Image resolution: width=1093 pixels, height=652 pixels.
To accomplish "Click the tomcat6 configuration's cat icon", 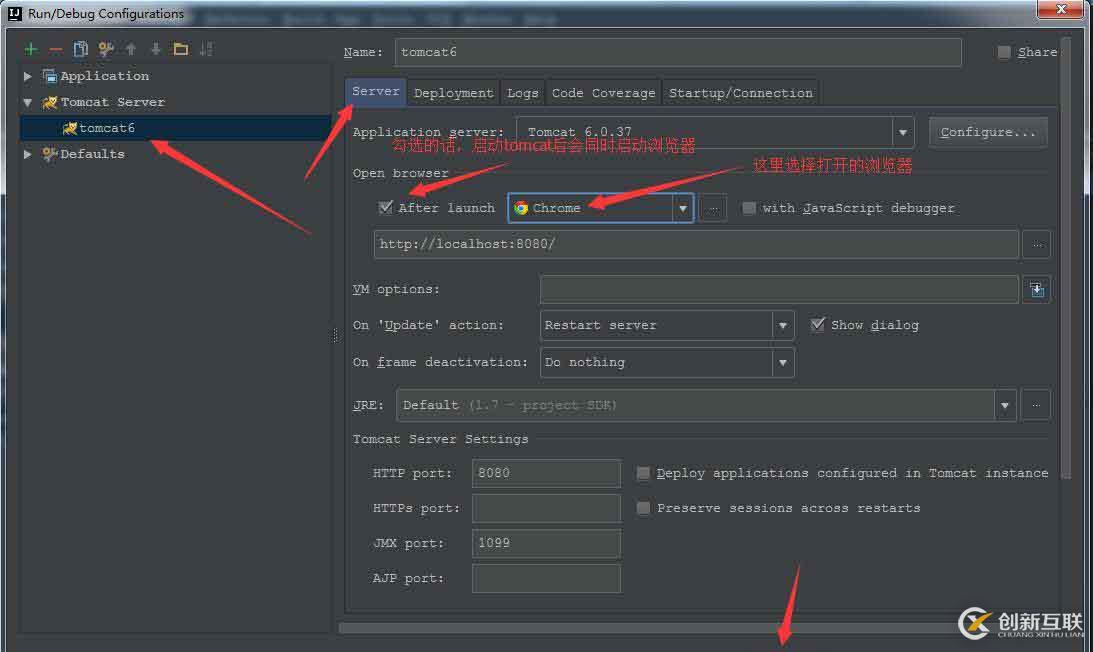I will 69,128.
